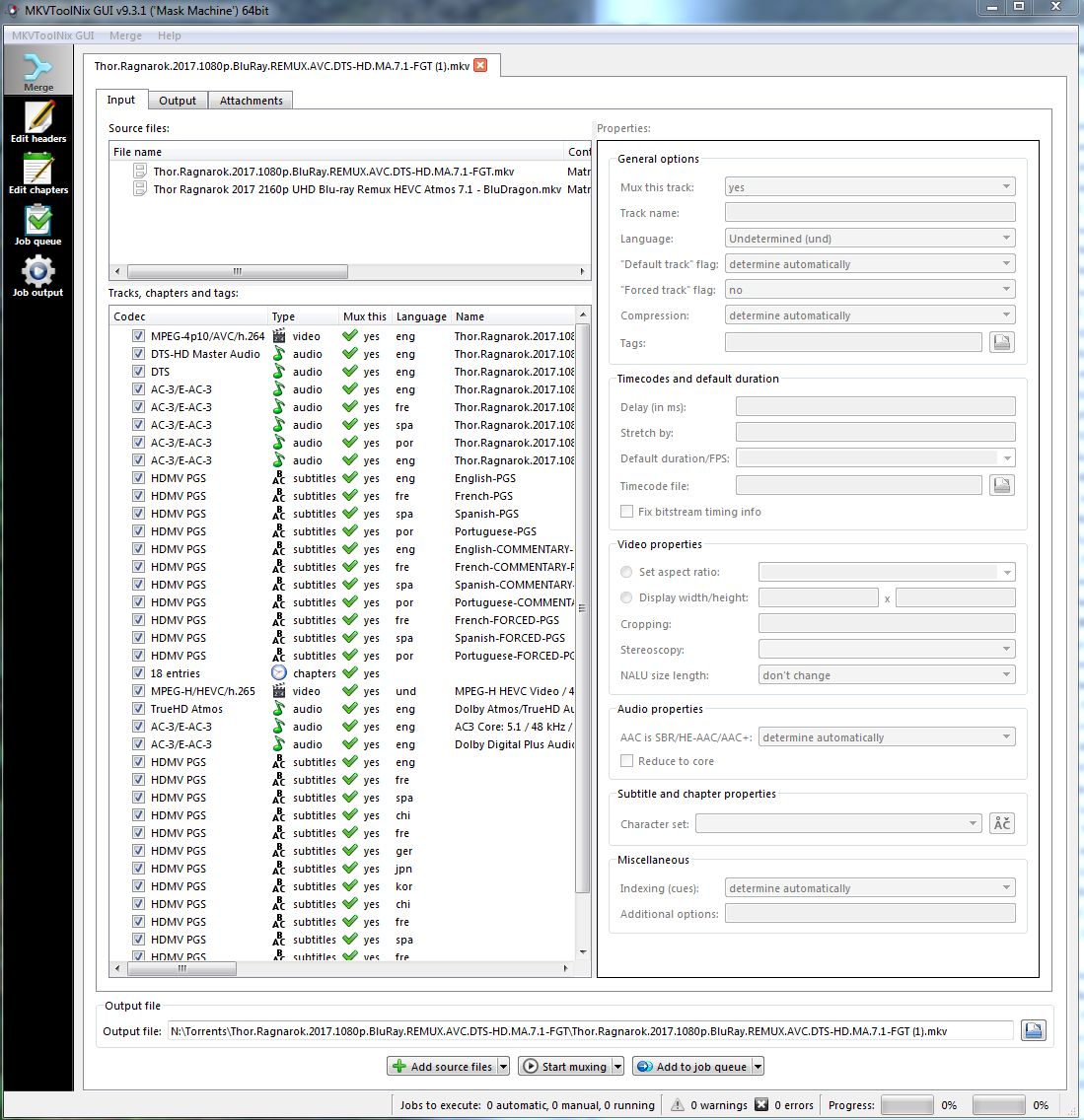Click the Tags file browse icon
This screenshot has width=1084, height=1120.
click(x=1001, y=342)
